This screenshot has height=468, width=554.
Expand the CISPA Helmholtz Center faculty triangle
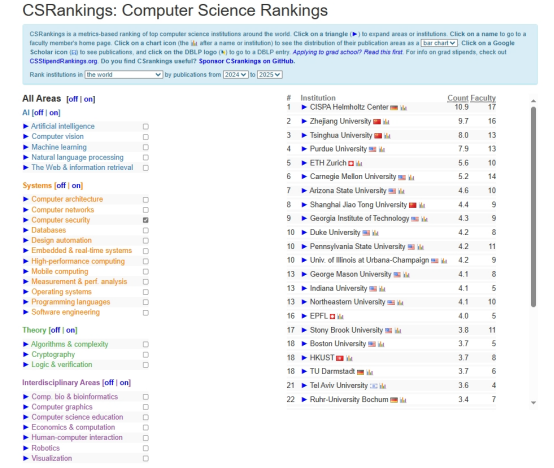click(x=304, y=107)
